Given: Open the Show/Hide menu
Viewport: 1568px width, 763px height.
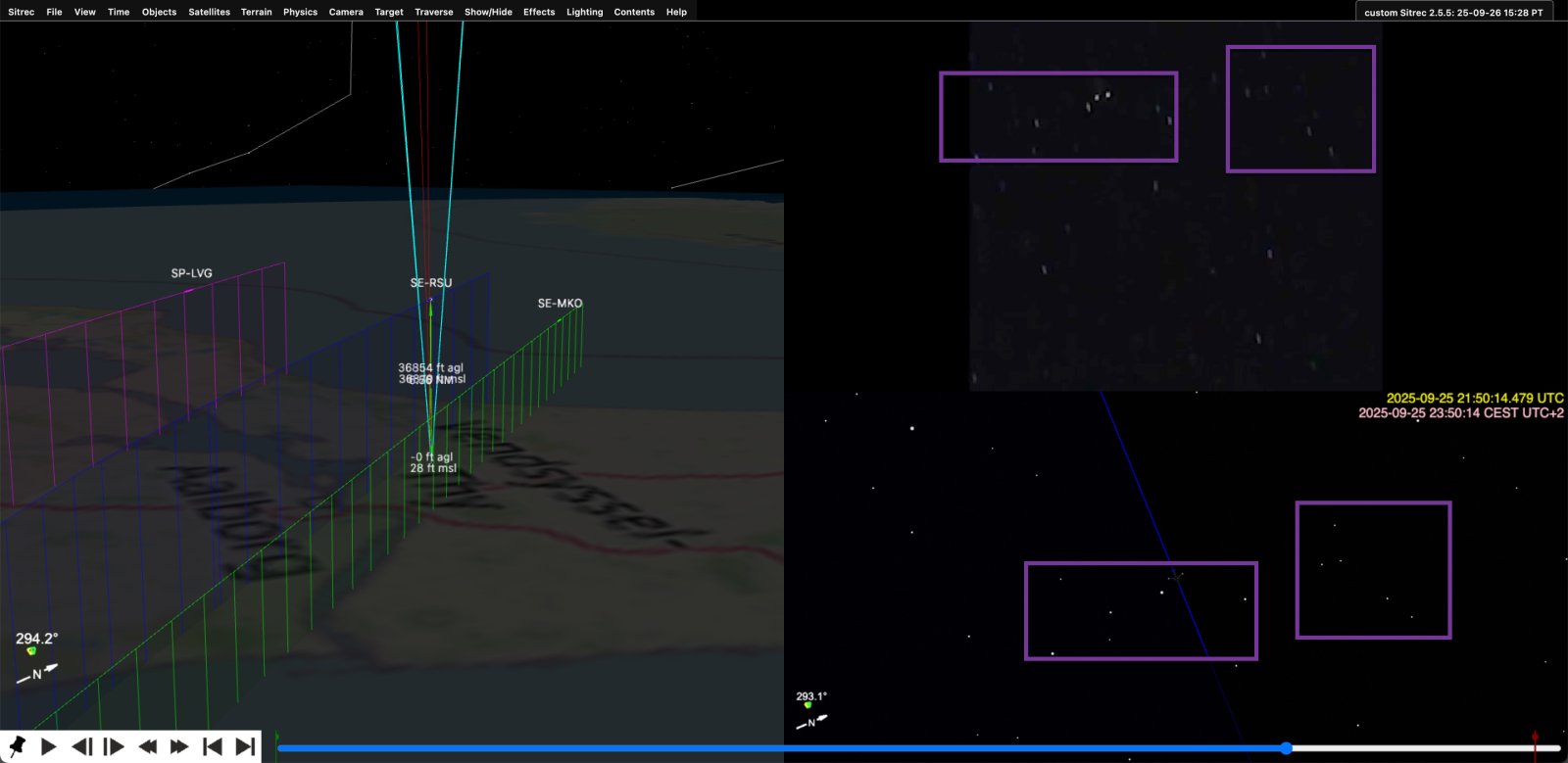Looking at the screenshot, I should point(488,12).
